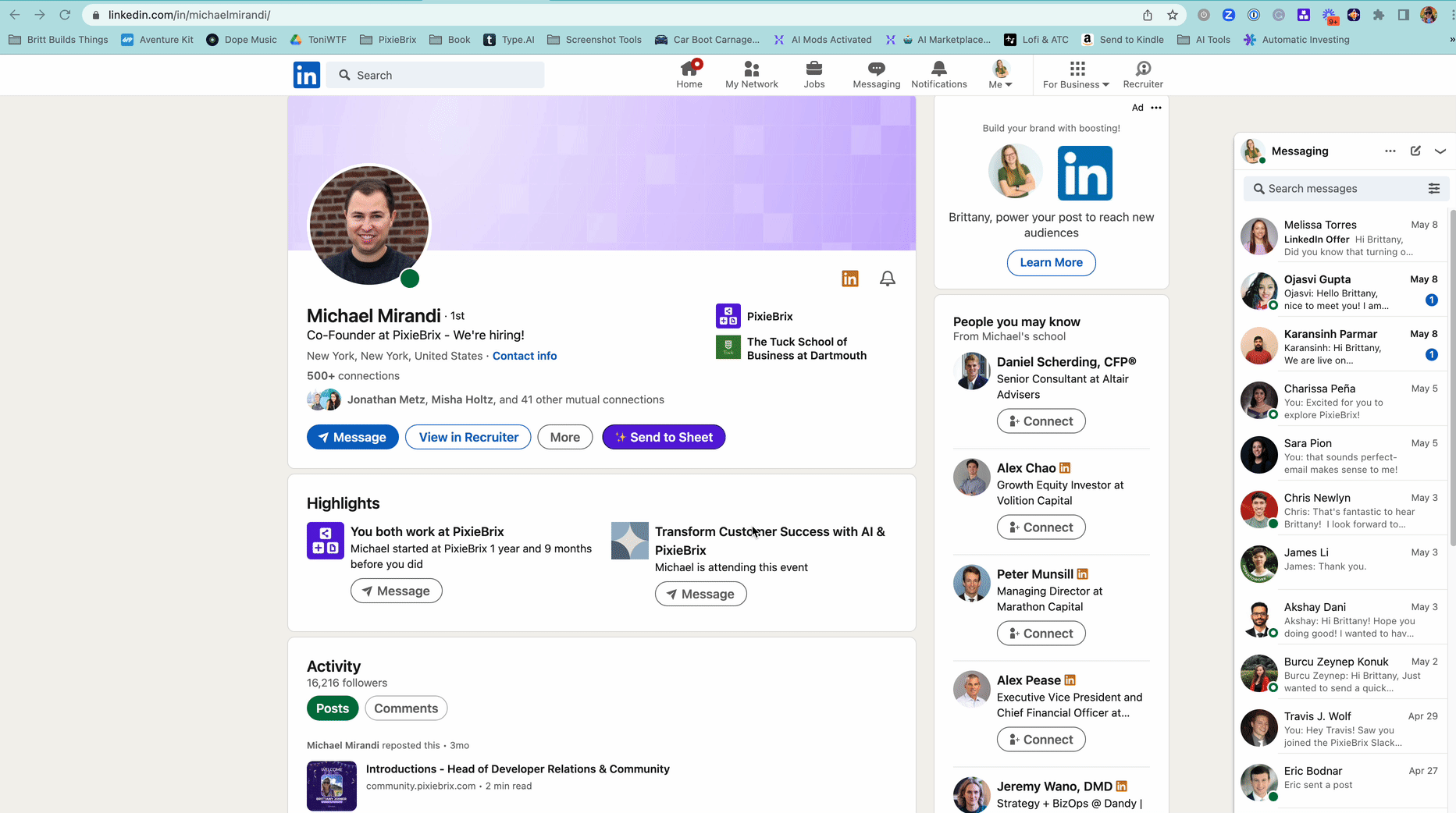Expand the For Business dropdown
This screenshot has height=813, width=1456.
coord(1076,74)
